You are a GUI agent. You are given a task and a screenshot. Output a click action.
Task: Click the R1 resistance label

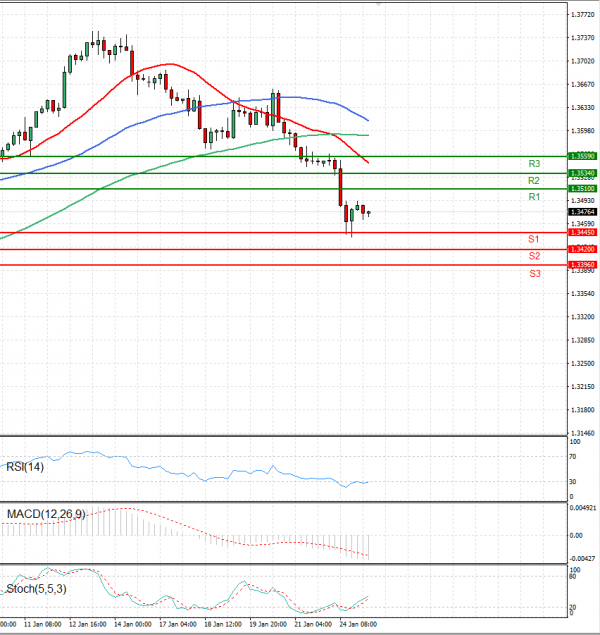point(534,197)
